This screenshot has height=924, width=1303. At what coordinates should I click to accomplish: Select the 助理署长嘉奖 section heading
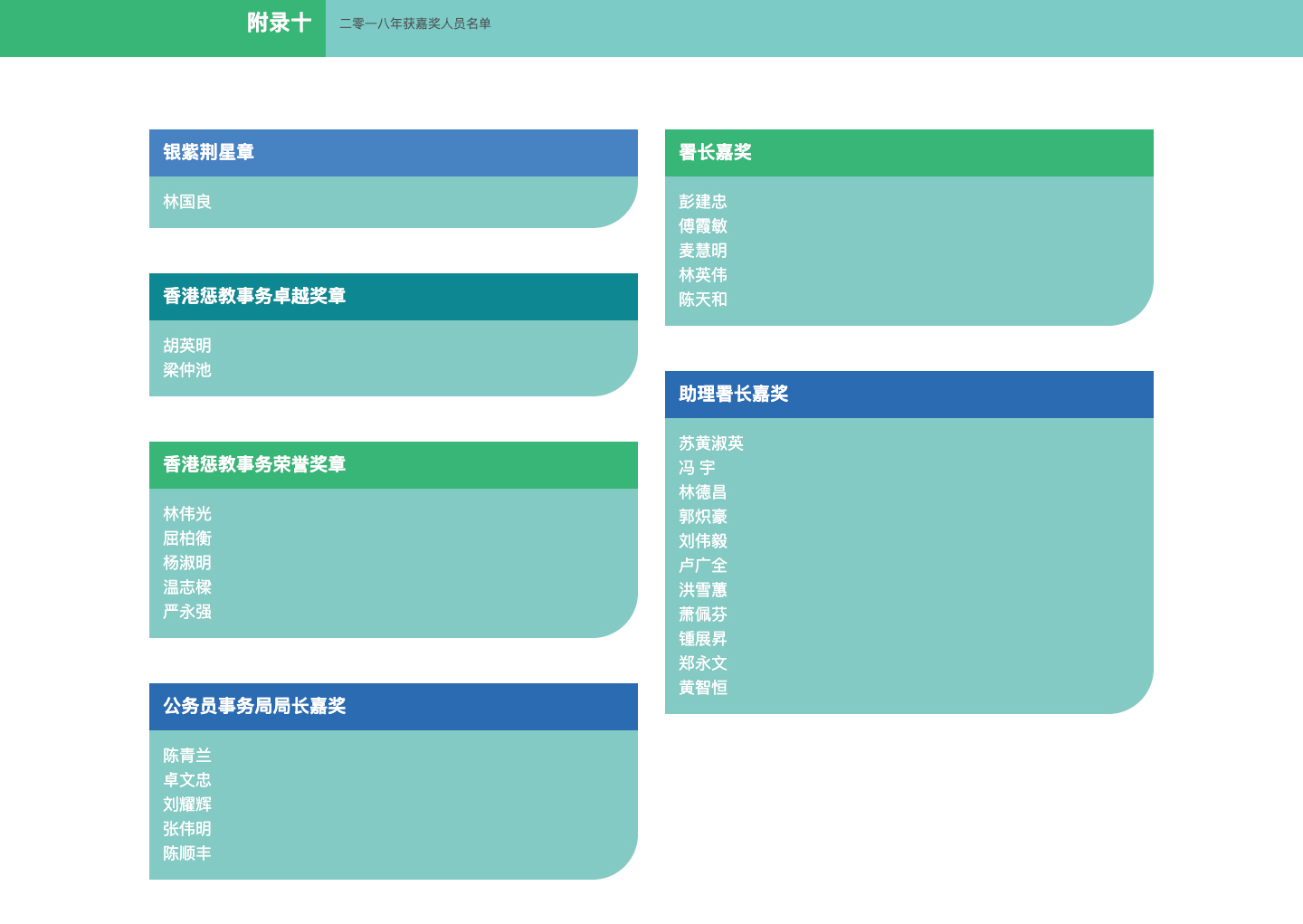pyautogui.click(x=733, y=394)
